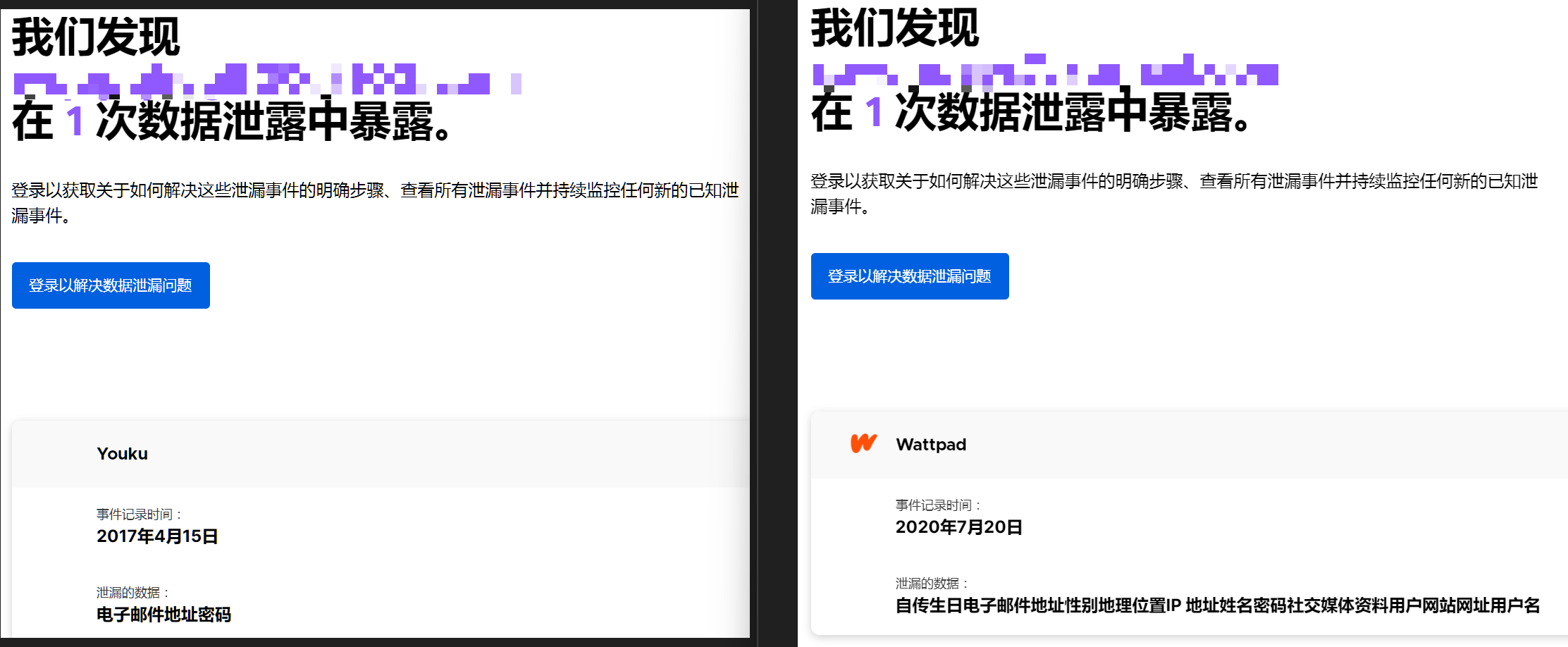Click the date 2017年4月15日
The image size is (1568, 647).
tap(157, 536)
